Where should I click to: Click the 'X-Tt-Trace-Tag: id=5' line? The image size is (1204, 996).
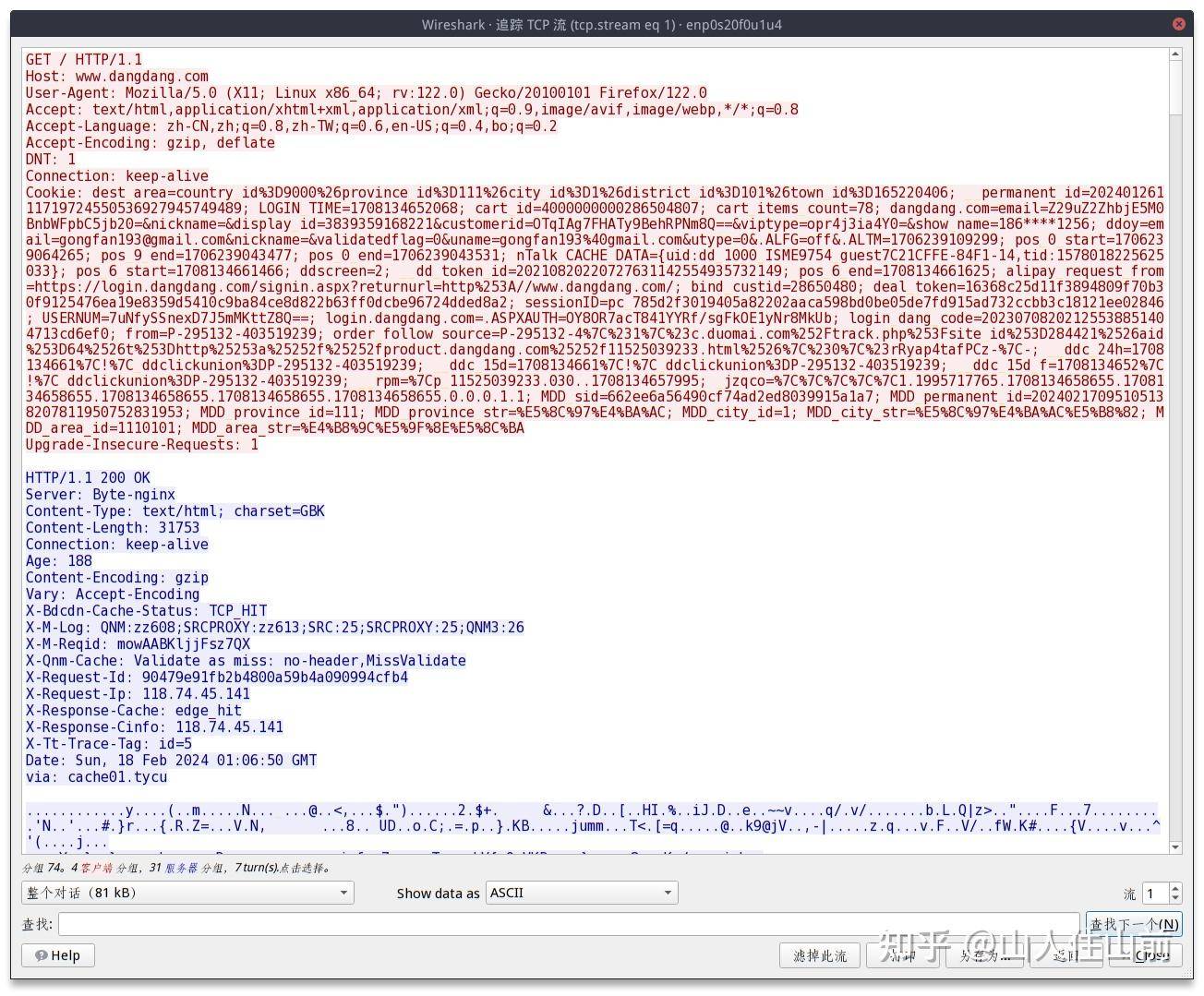click(x=109, y=744)
